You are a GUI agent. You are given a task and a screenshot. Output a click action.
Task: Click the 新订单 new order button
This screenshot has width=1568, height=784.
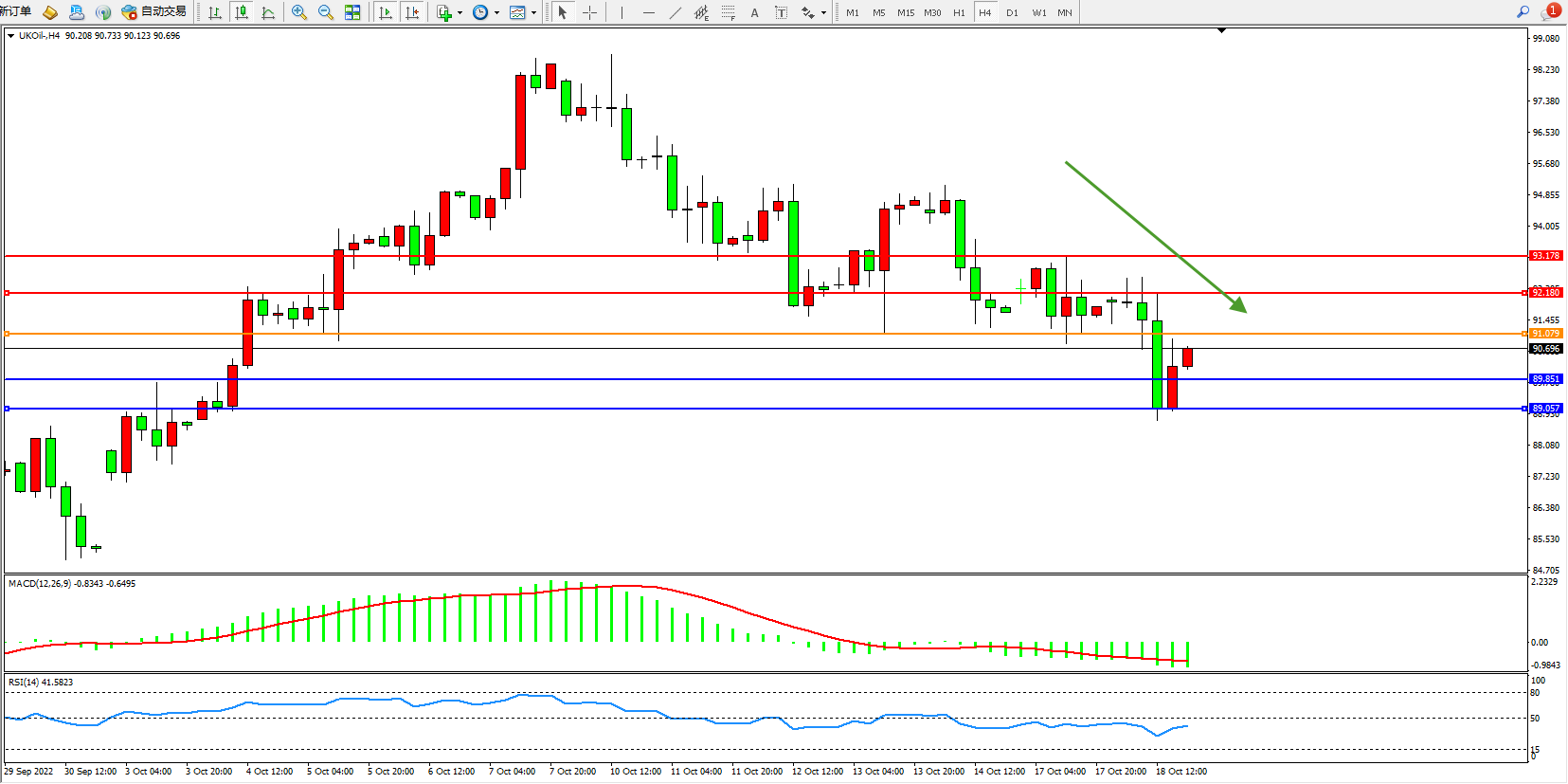coord(16,11)
